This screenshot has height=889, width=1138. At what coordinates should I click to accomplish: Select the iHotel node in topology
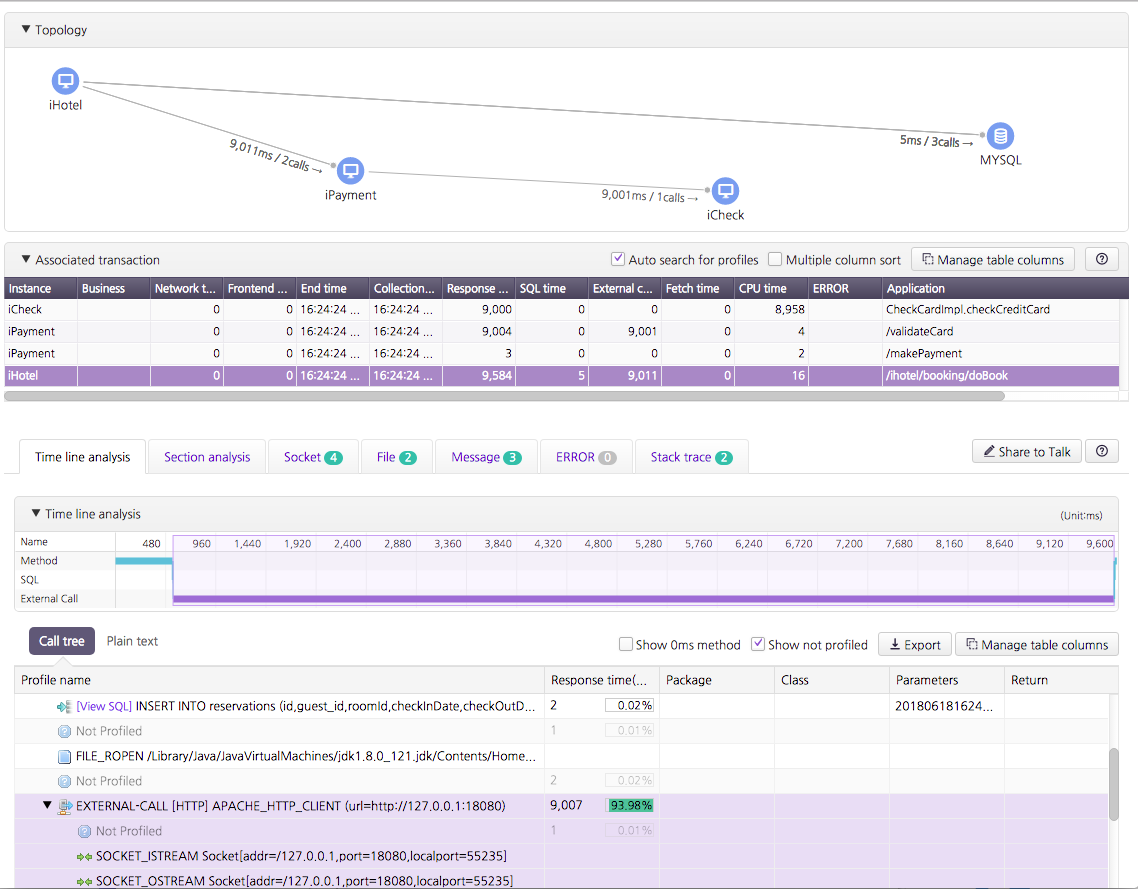(x=65, y=81)
